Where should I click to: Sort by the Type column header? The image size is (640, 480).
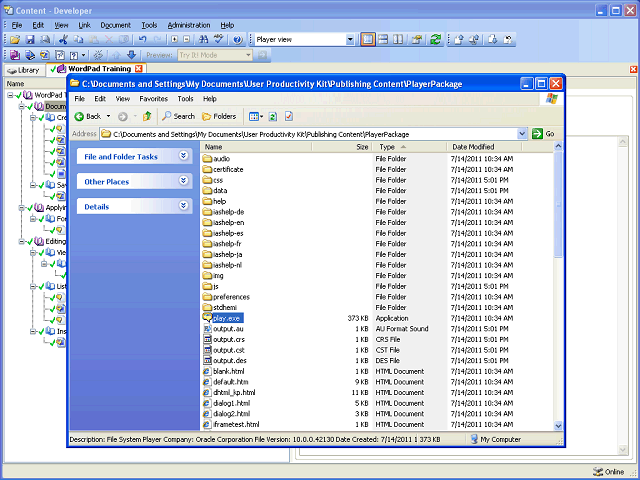pyautogui.click(x=410, y=147)
